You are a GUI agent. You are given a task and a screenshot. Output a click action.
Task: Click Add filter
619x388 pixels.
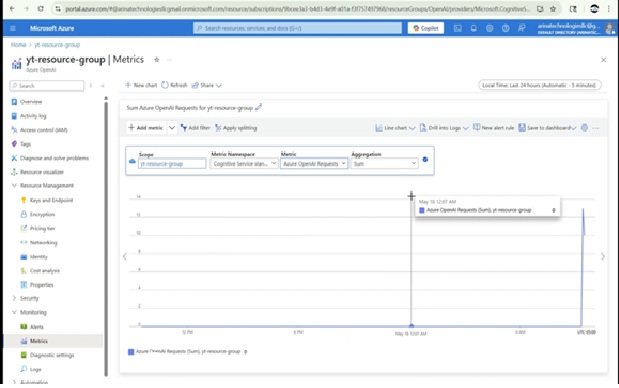(195, 127)
